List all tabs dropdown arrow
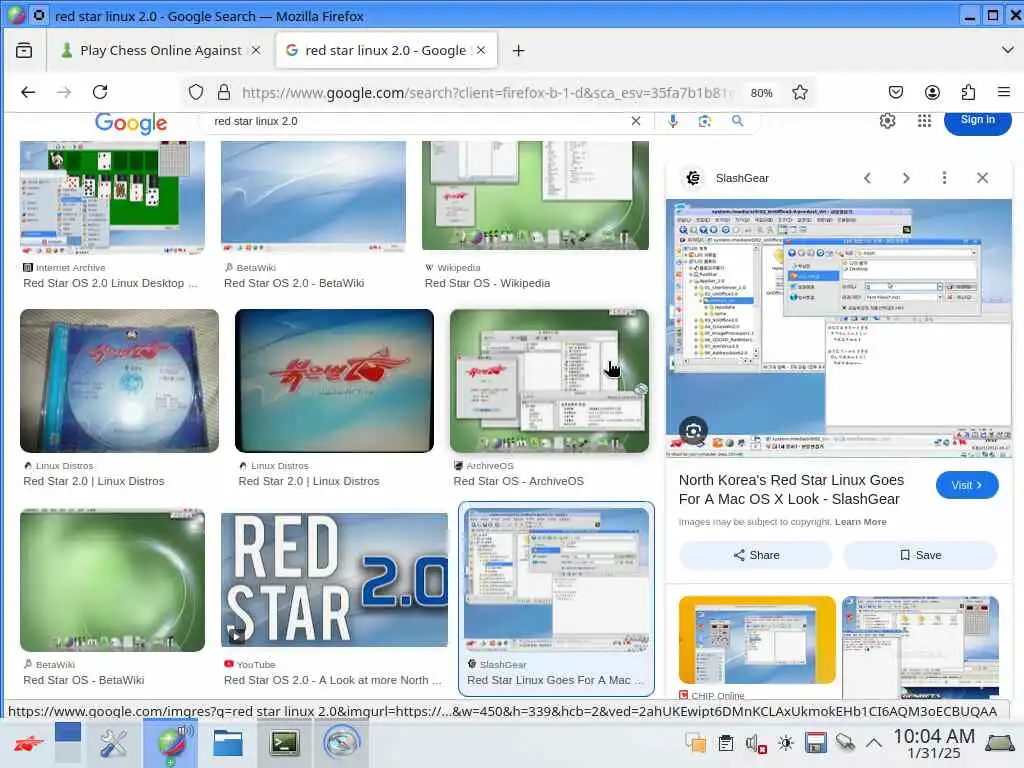This screenshot has height=768, width=1024. click(x=1007, y=50)
